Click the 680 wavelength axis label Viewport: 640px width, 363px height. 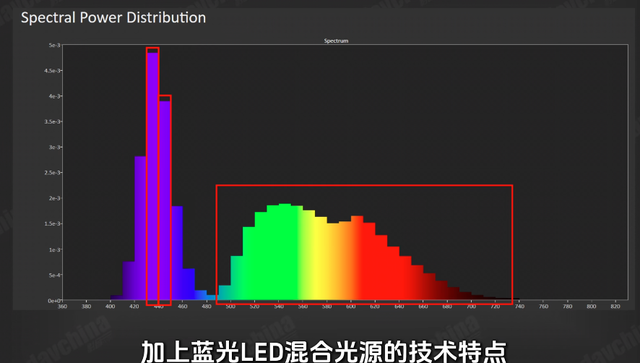coord(447,306)
